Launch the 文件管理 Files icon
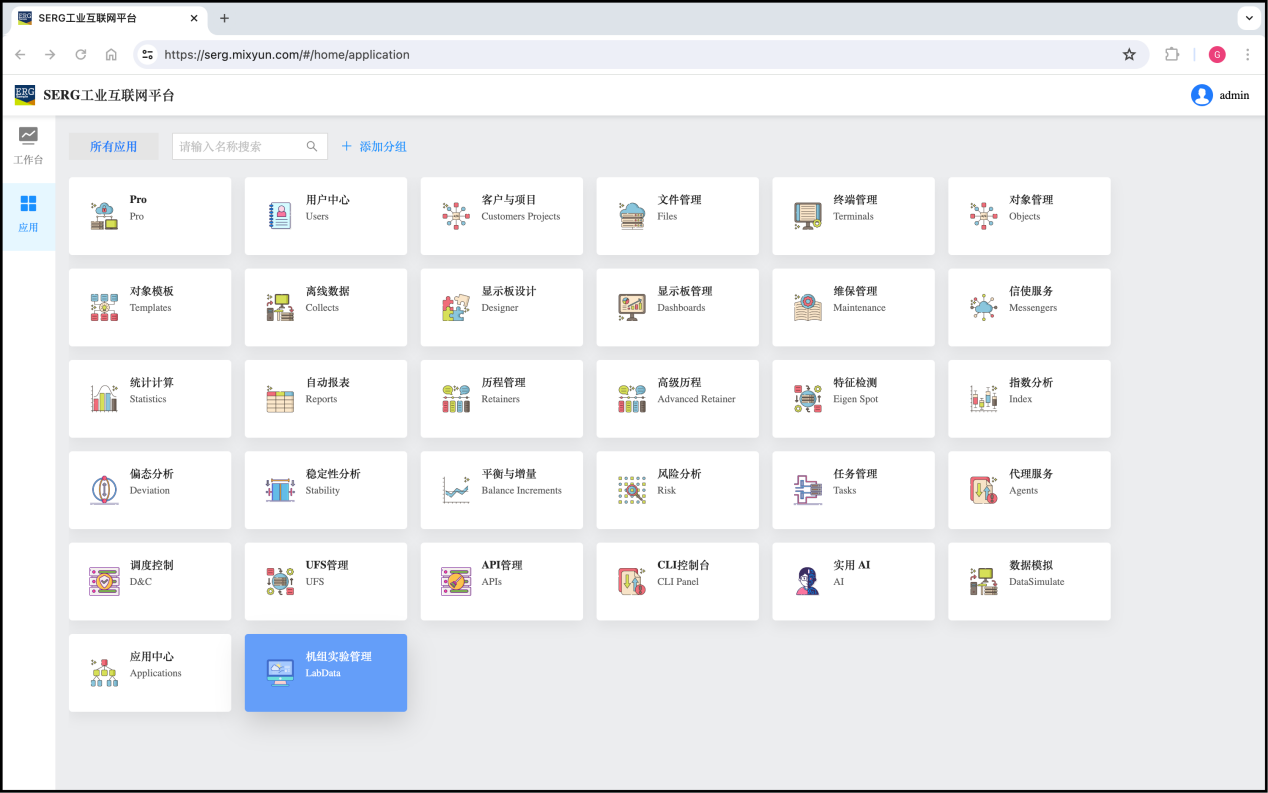 point(632,216)
